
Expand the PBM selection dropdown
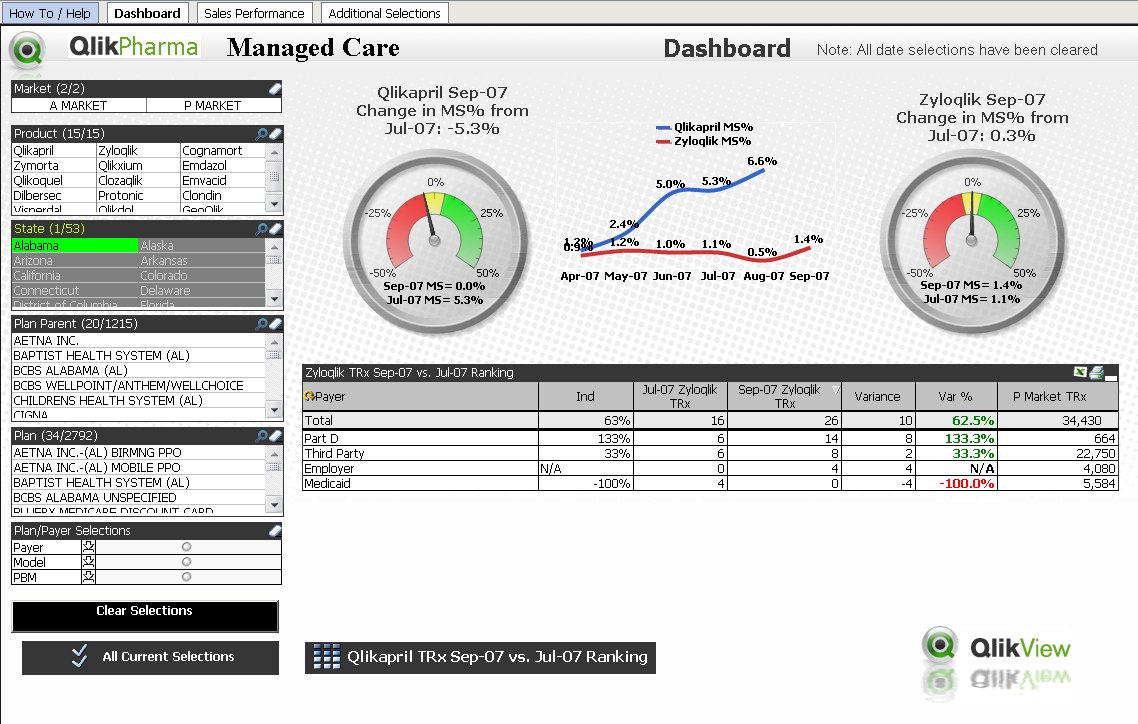[89, 577]
